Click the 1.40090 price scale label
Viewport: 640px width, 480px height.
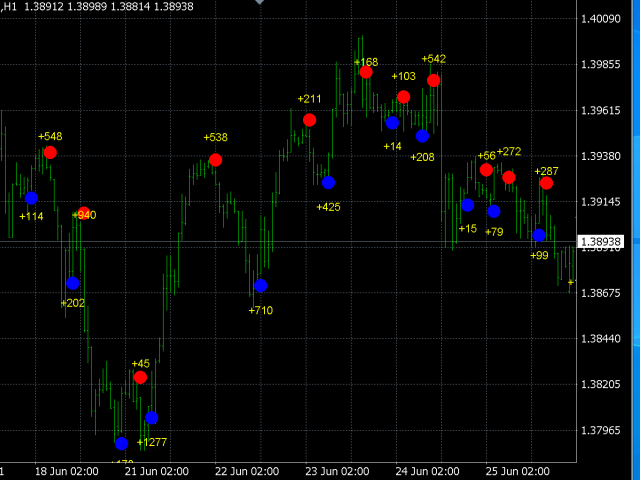click(600, 19)
